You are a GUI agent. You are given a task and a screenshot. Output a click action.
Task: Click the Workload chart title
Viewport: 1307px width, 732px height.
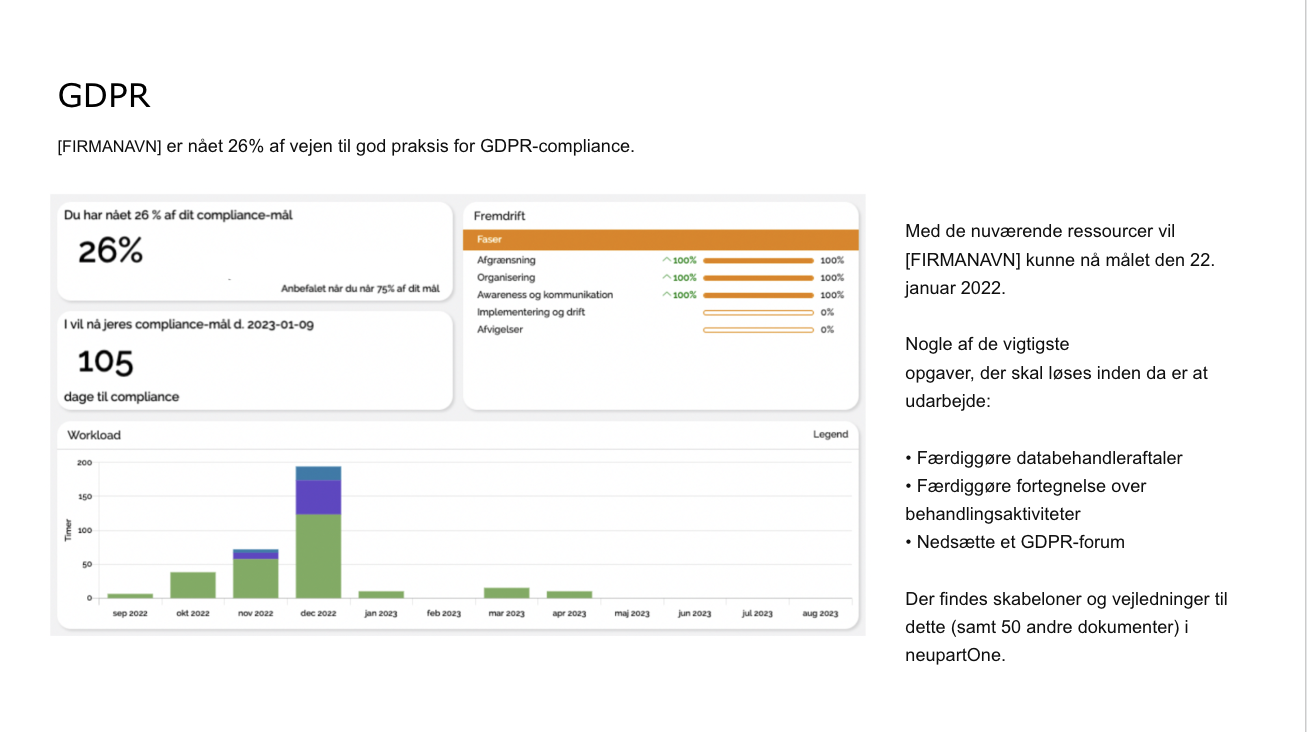(94, 435)
